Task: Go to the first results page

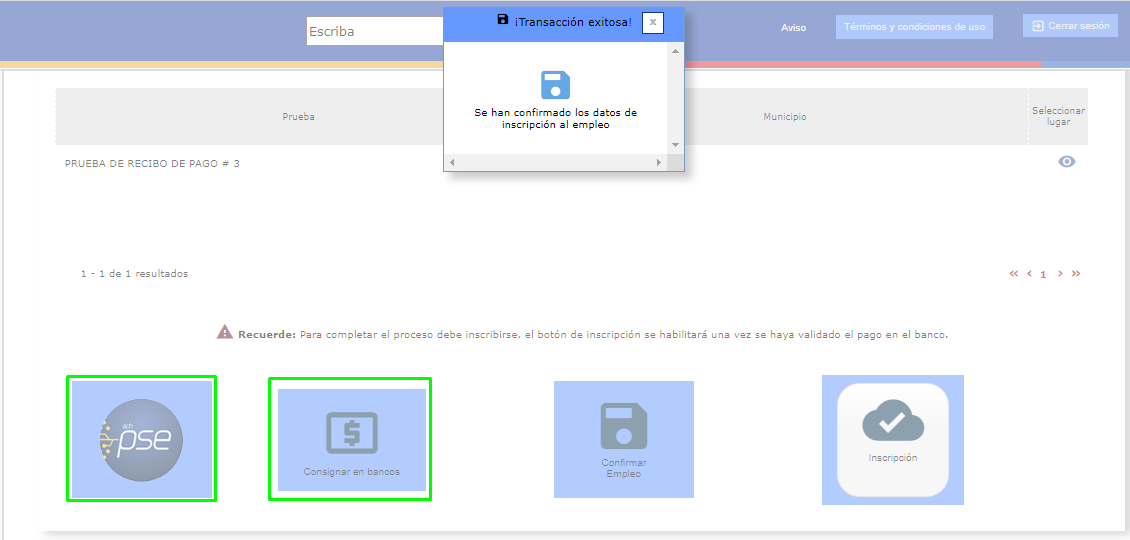Action: coord(1014,274)
